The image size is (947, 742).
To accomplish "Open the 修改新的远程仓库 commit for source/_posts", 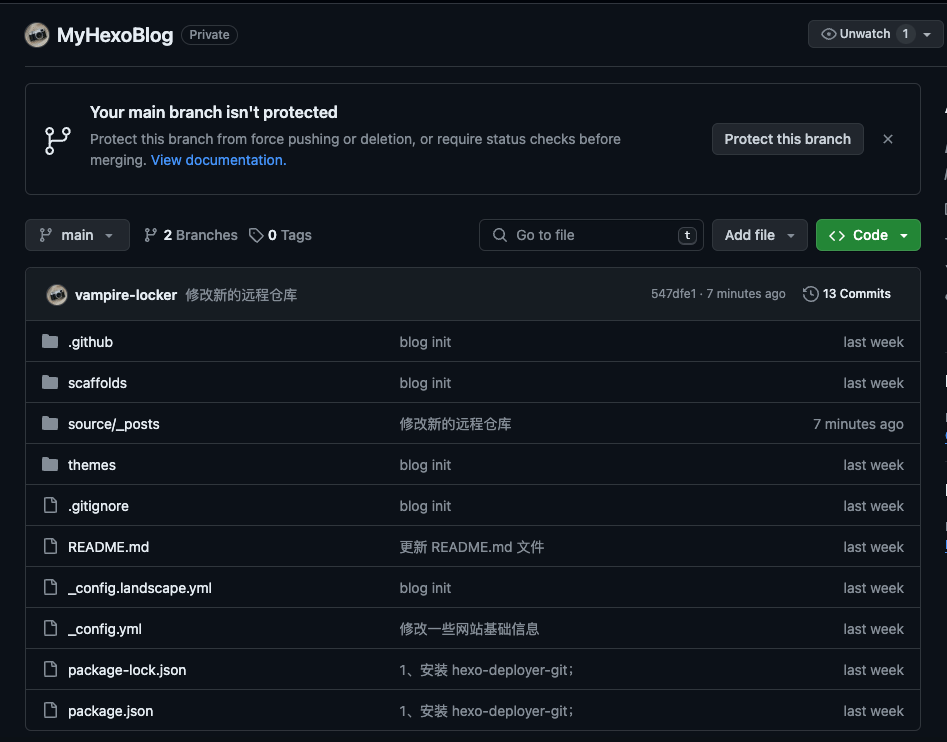I will tap(455, 424).
